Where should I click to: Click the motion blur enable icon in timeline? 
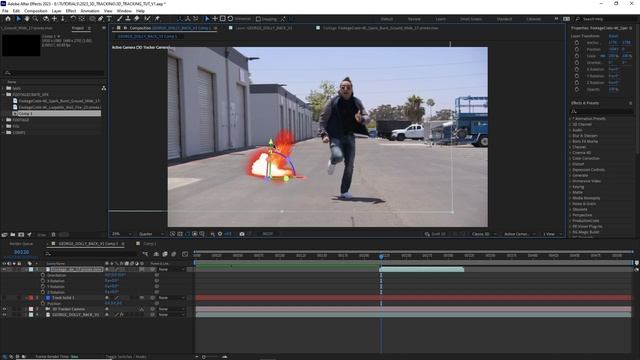tap(174, 254)
